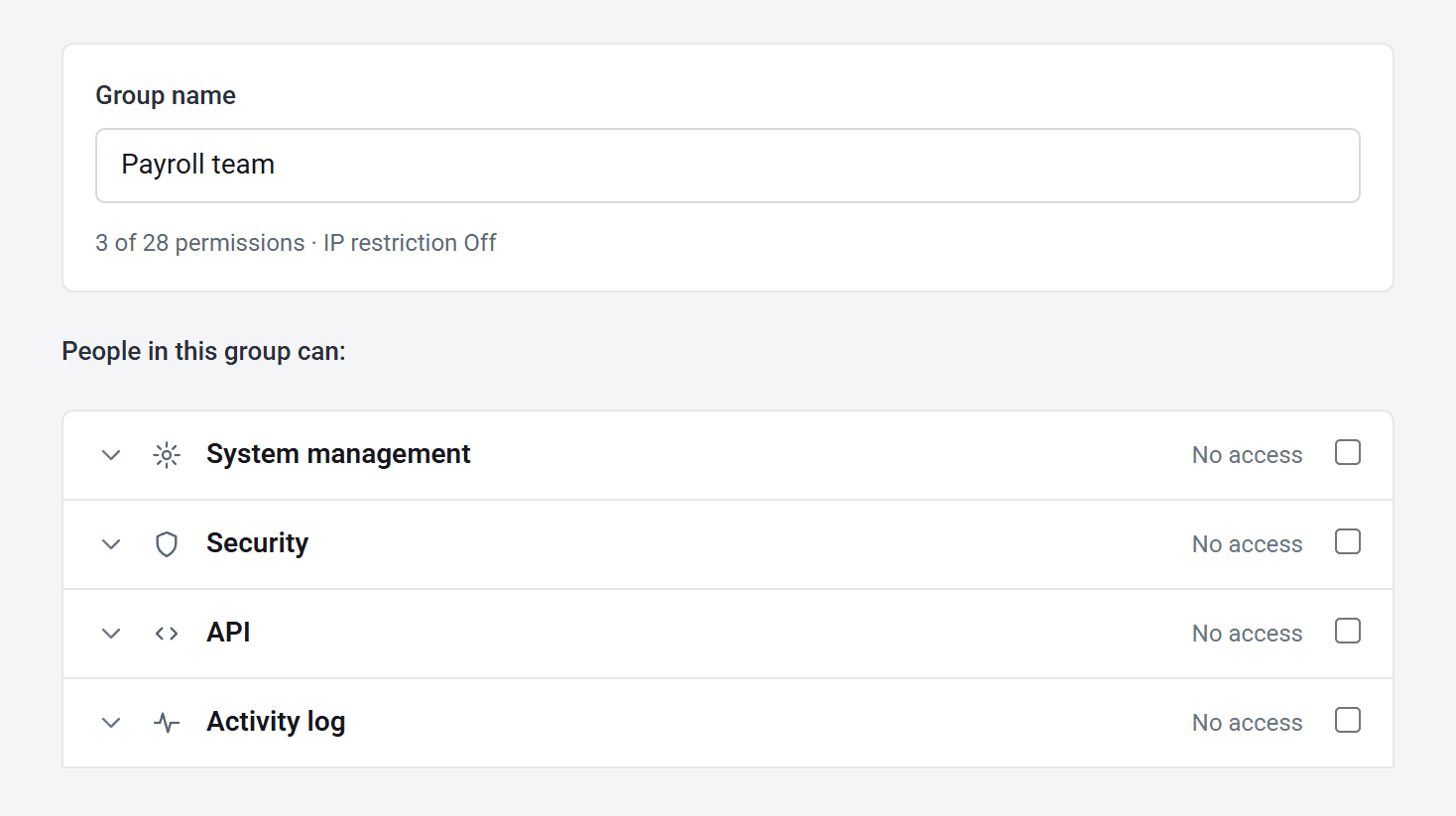
Task: Click the System management gear icon
Action: click(167, 455)
